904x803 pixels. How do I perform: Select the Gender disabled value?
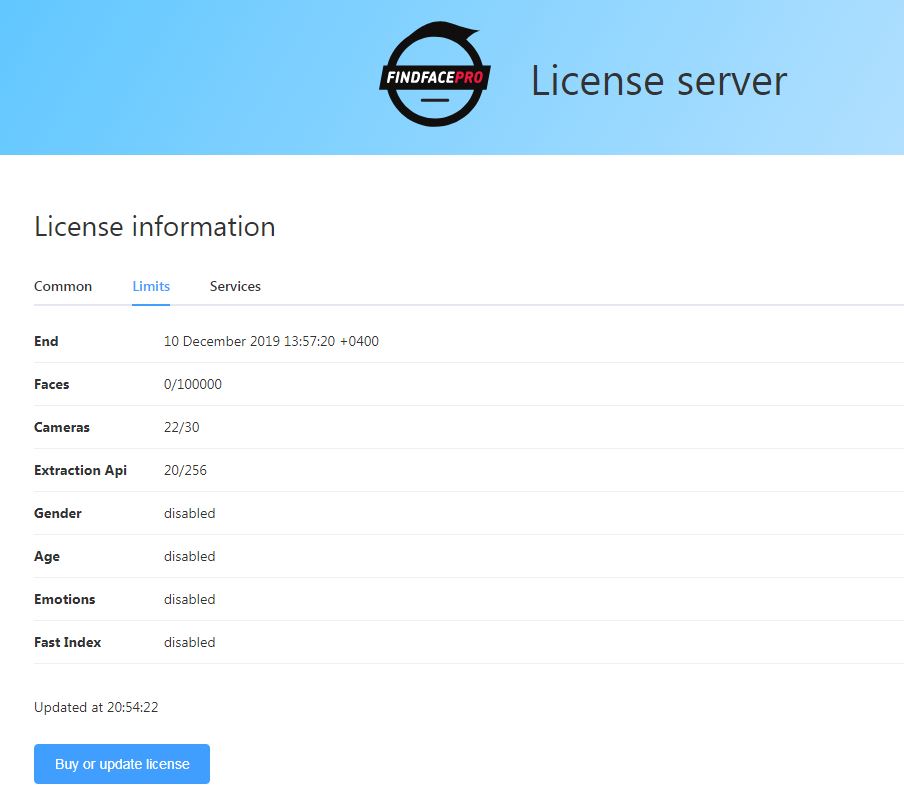(x=190, y=513)
